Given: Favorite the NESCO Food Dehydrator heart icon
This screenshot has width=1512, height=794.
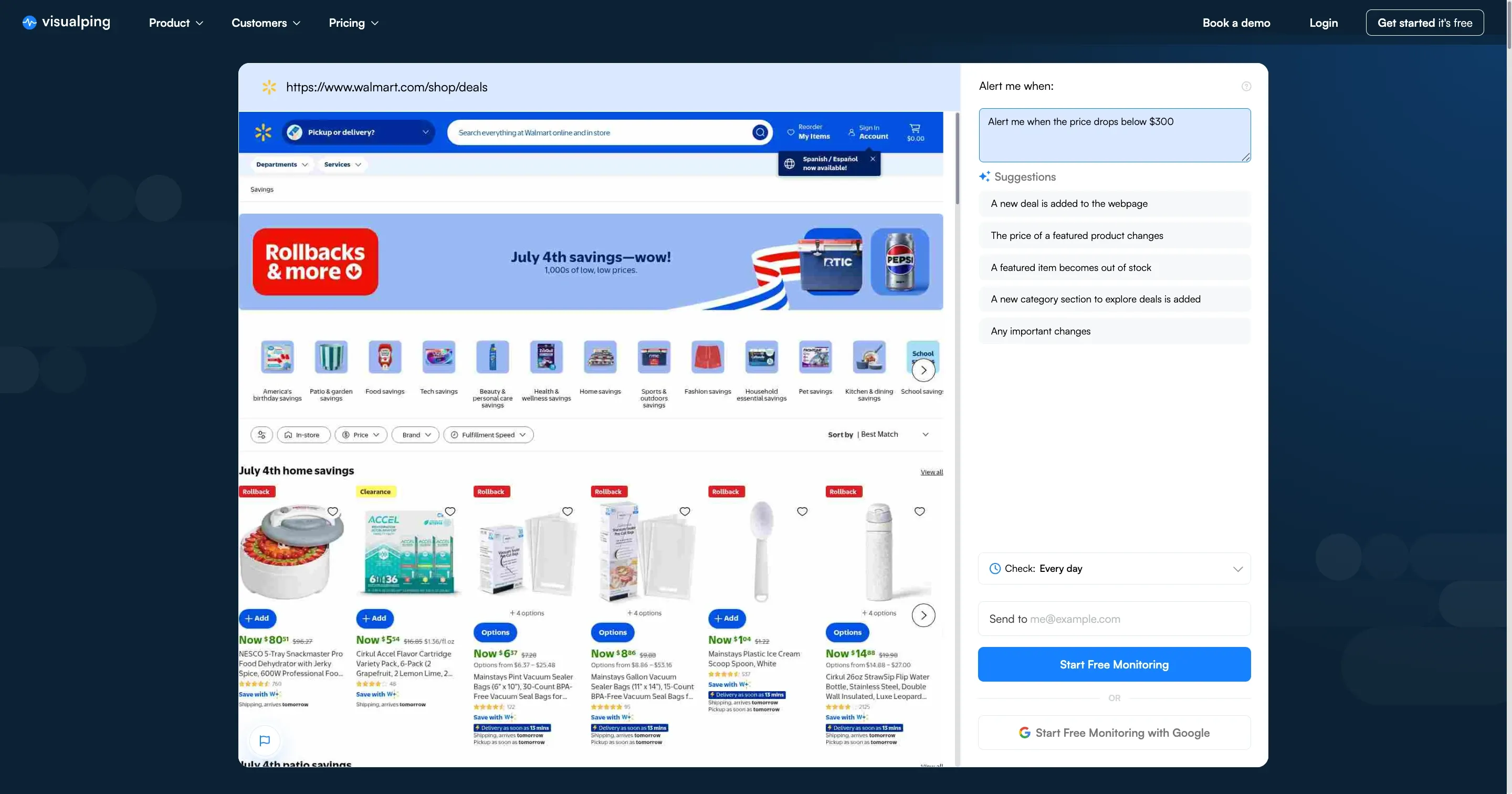Looking at the screenshot, I should point(333,511).
